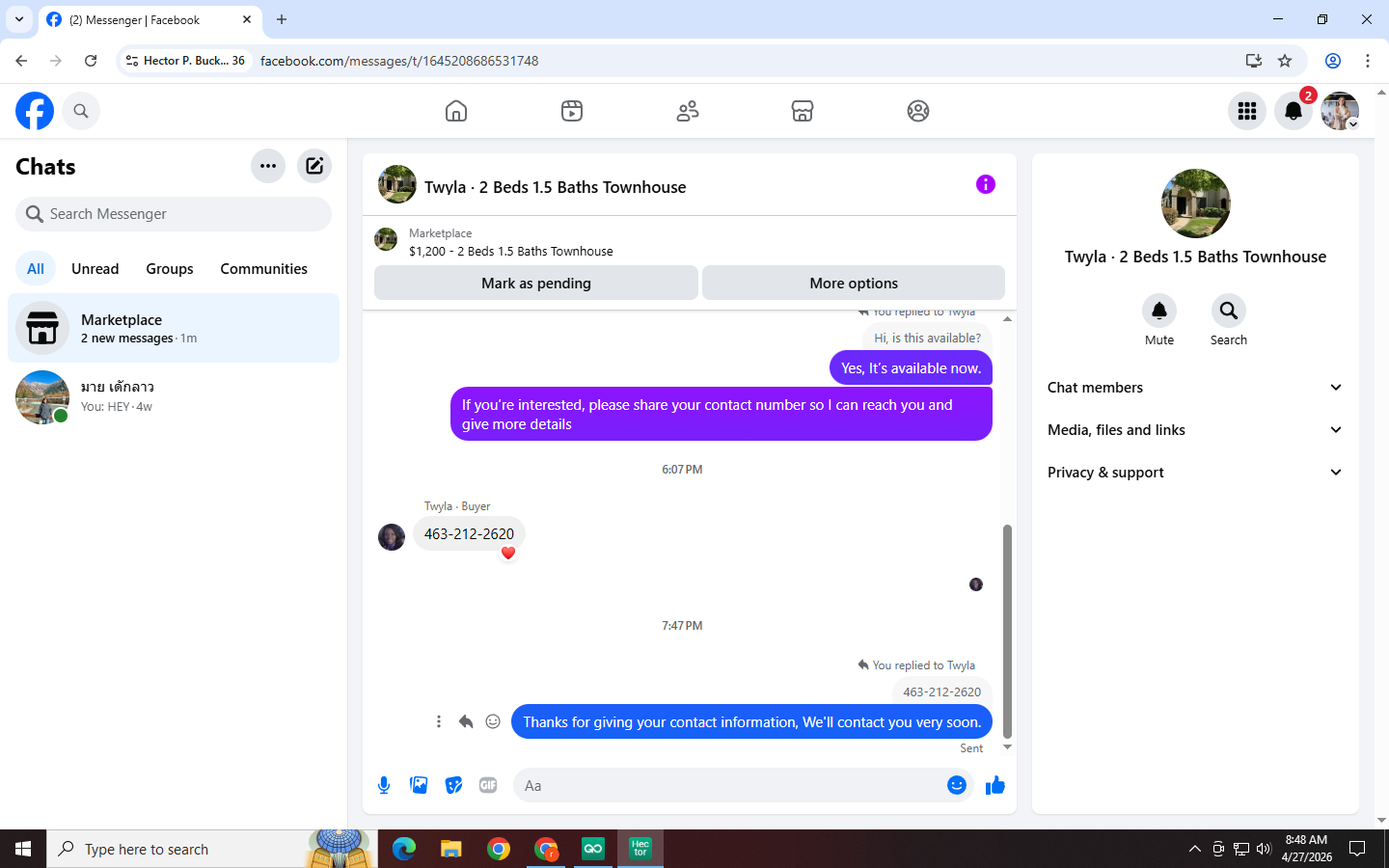Click the More options button

854,283
